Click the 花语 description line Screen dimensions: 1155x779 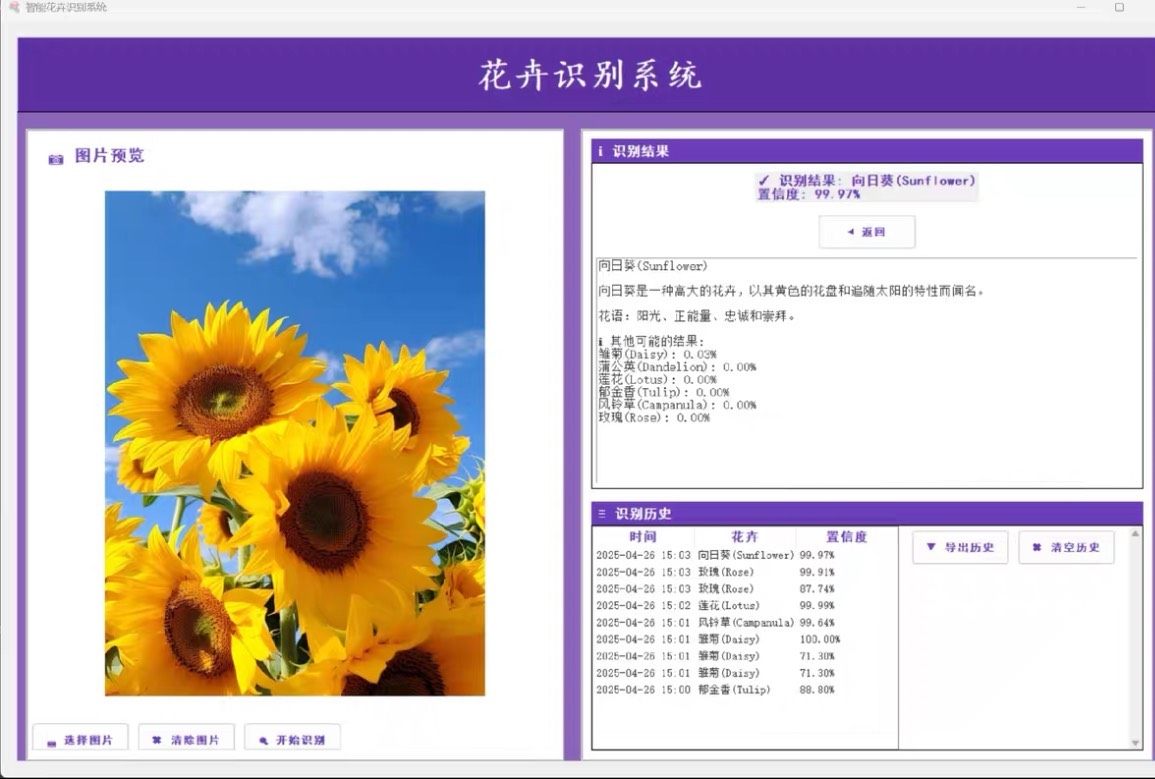(697, 316)
